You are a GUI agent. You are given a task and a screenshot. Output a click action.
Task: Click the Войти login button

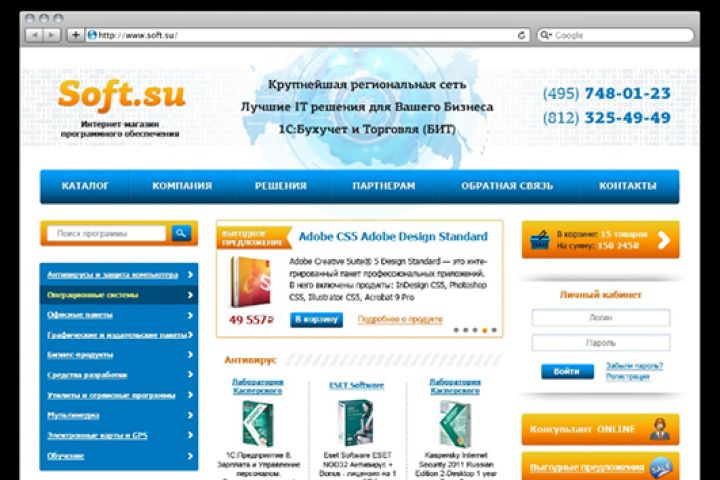point(567,371)
